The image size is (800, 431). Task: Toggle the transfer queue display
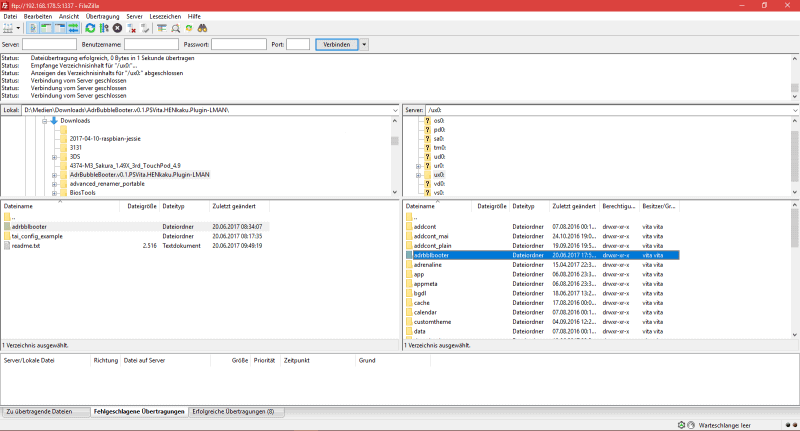click(x=73, y=28)
